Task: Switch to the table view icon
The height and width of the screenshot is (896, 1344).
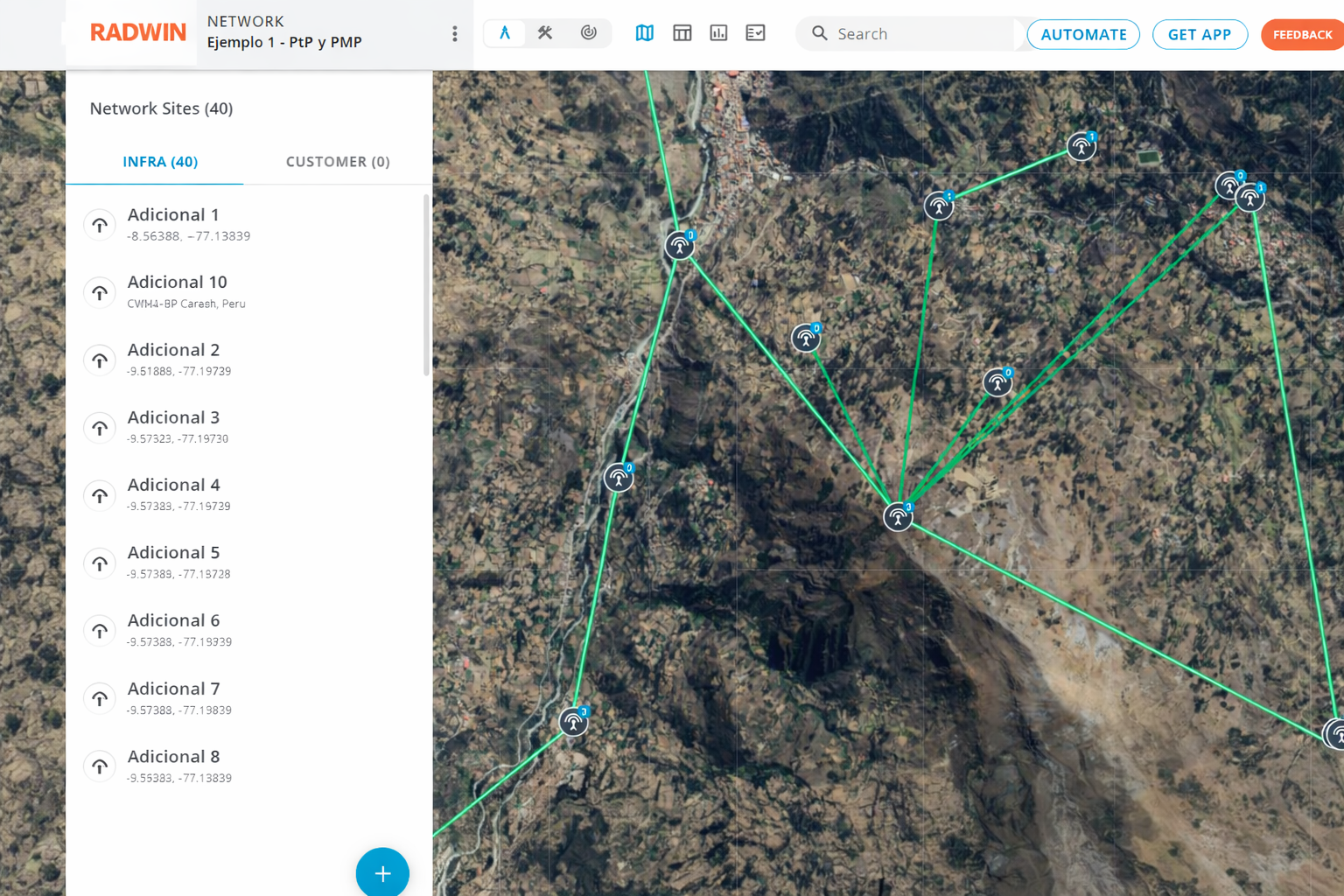Action: tap(682, 33)
